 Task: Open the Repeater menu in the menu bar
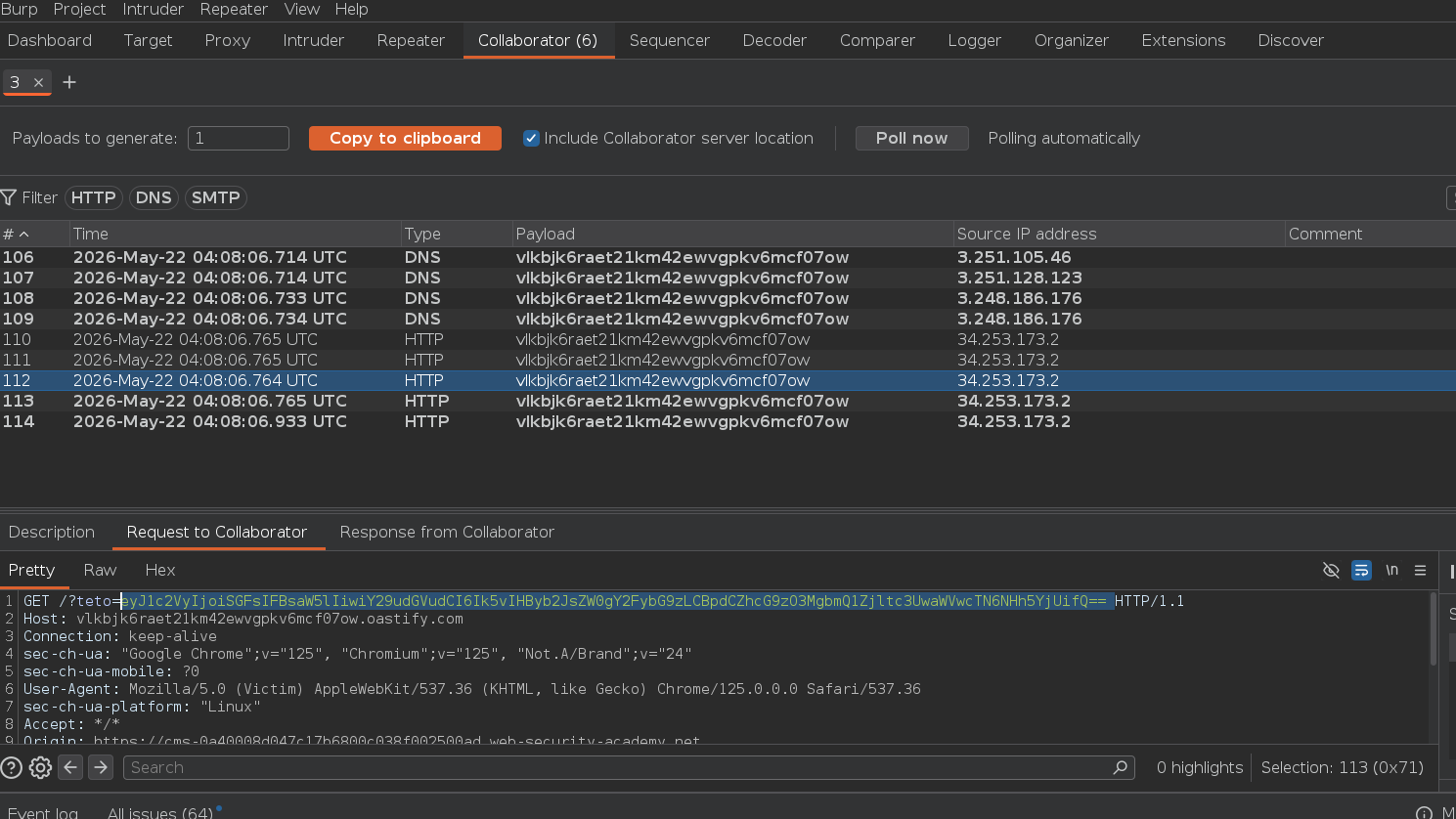click(x=234, y=10)
